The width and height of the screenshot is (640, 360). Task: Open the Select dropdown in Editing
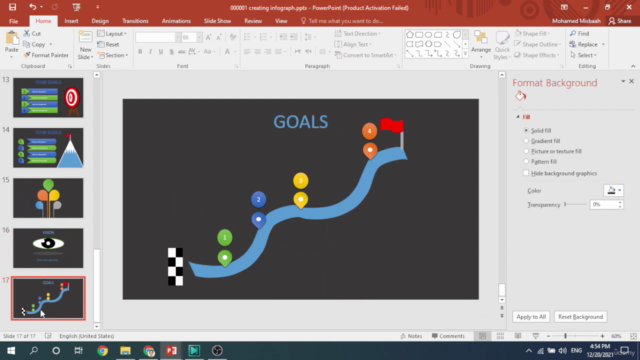click(x=584, y=55)
